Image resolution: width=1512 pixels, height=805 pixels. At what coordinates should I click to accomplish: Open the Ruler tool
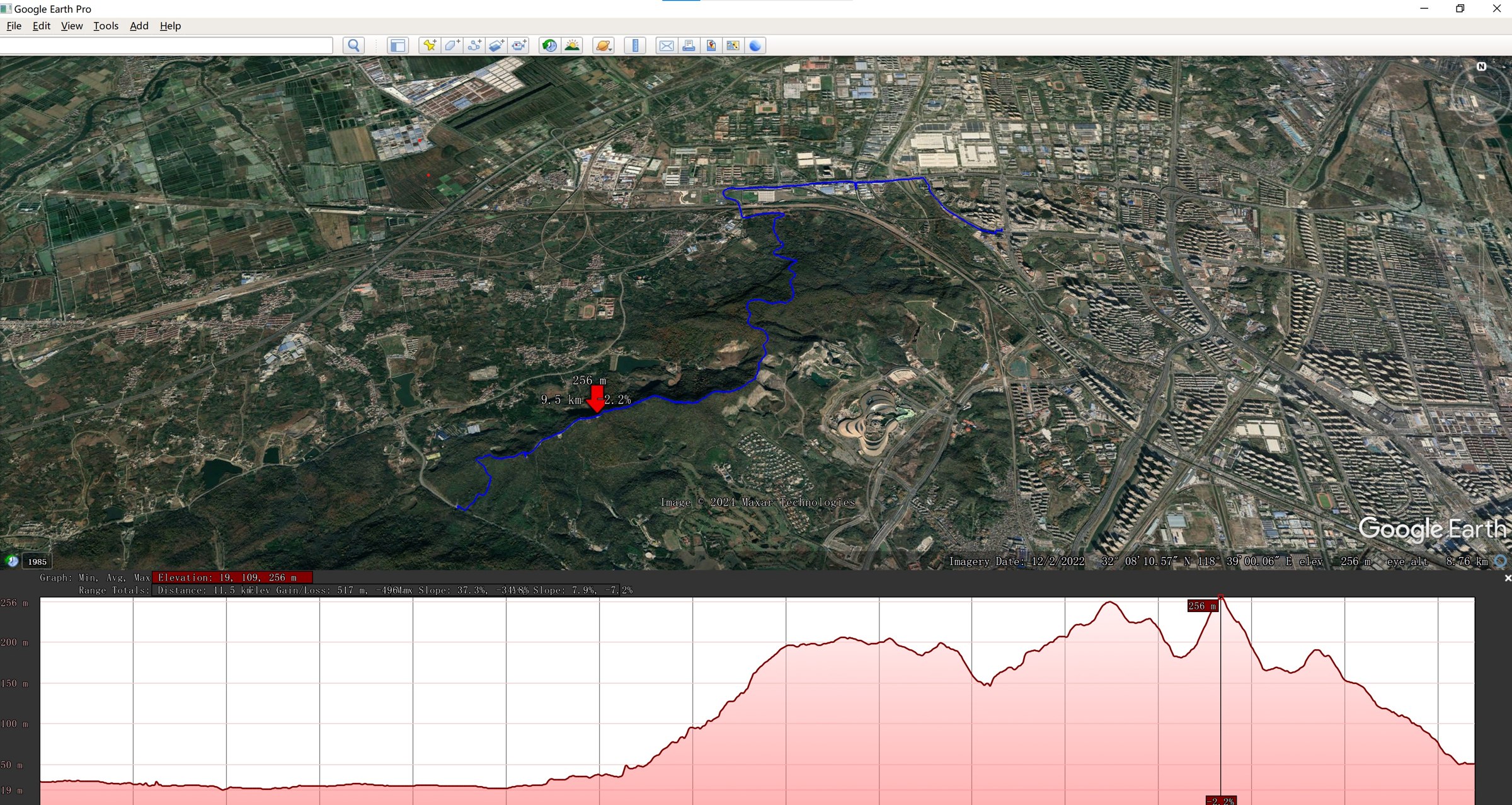coord(635,45)
